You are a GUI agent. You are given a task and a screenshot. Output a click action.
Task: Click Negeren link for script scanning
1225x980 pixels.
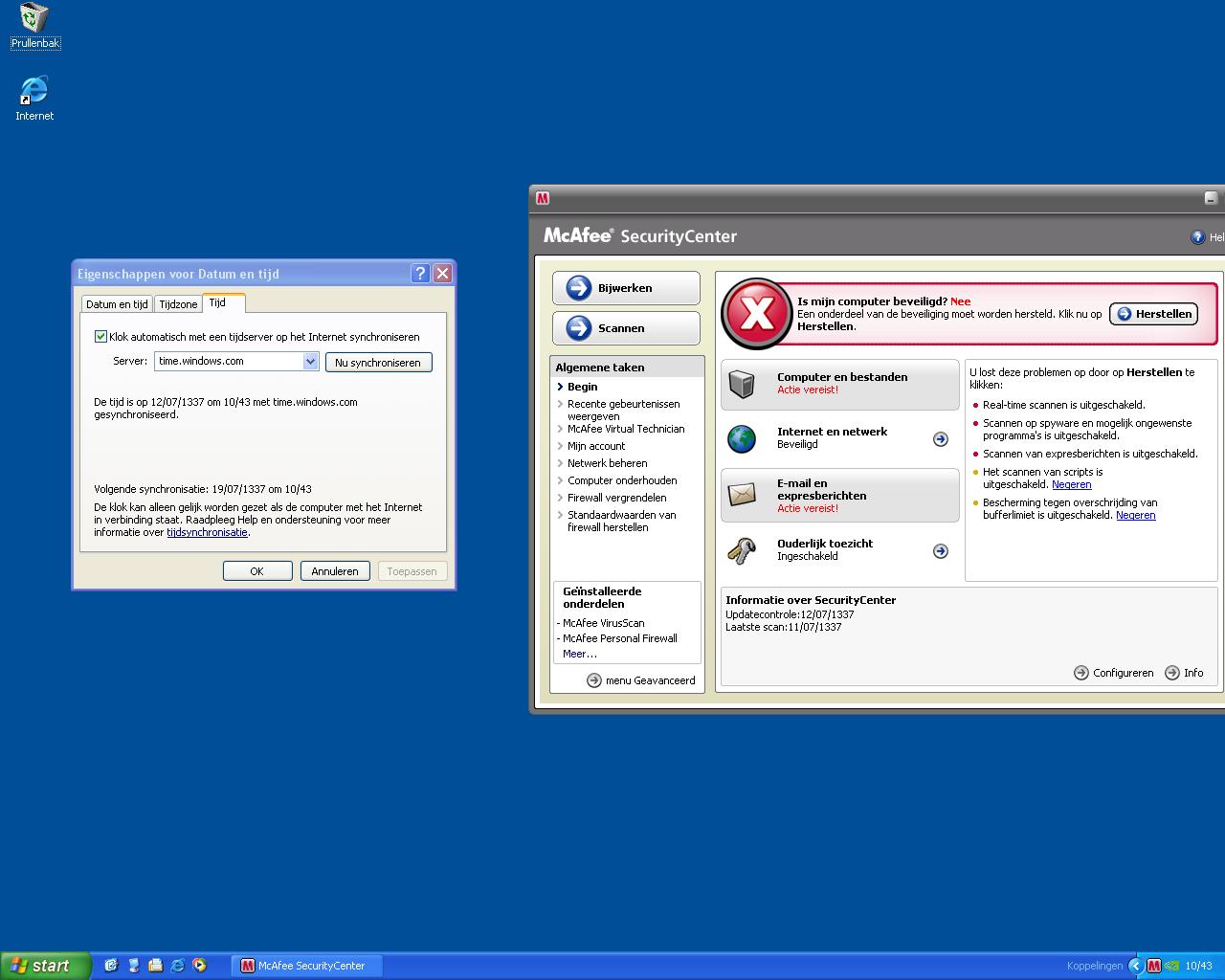click(1071, 484)
